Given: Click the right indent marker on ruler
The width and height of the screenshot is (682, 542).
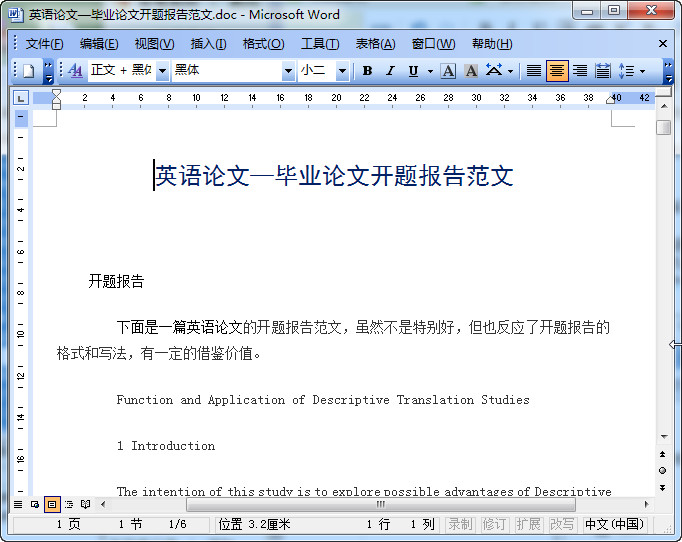Looking at the screenshot, I should point(610,100).
